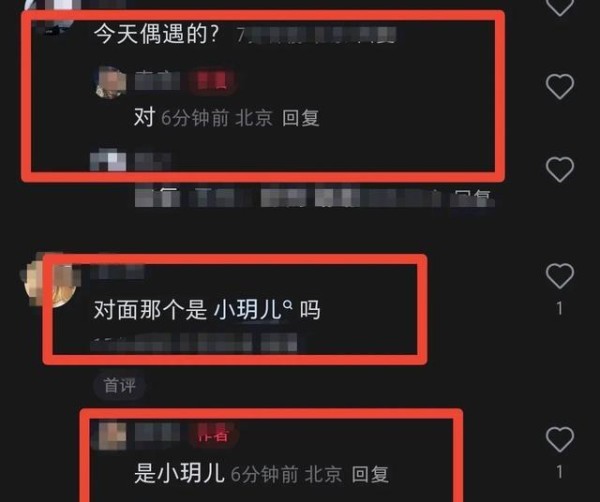Open the search link on 小玥儿 keyword
The width and height of the screenshot is (600, 502).
248,310
